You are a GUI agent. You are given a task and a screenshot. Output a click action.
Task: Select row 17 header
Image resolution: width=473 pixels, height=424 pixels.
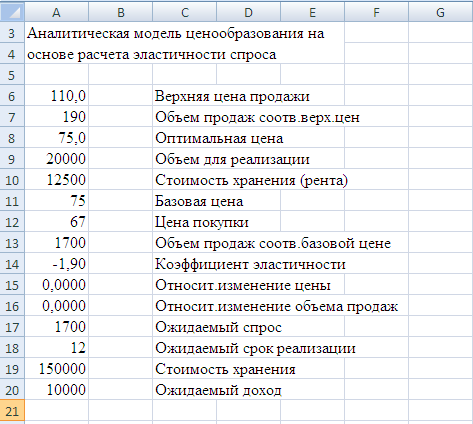click(x=12, y=327)
